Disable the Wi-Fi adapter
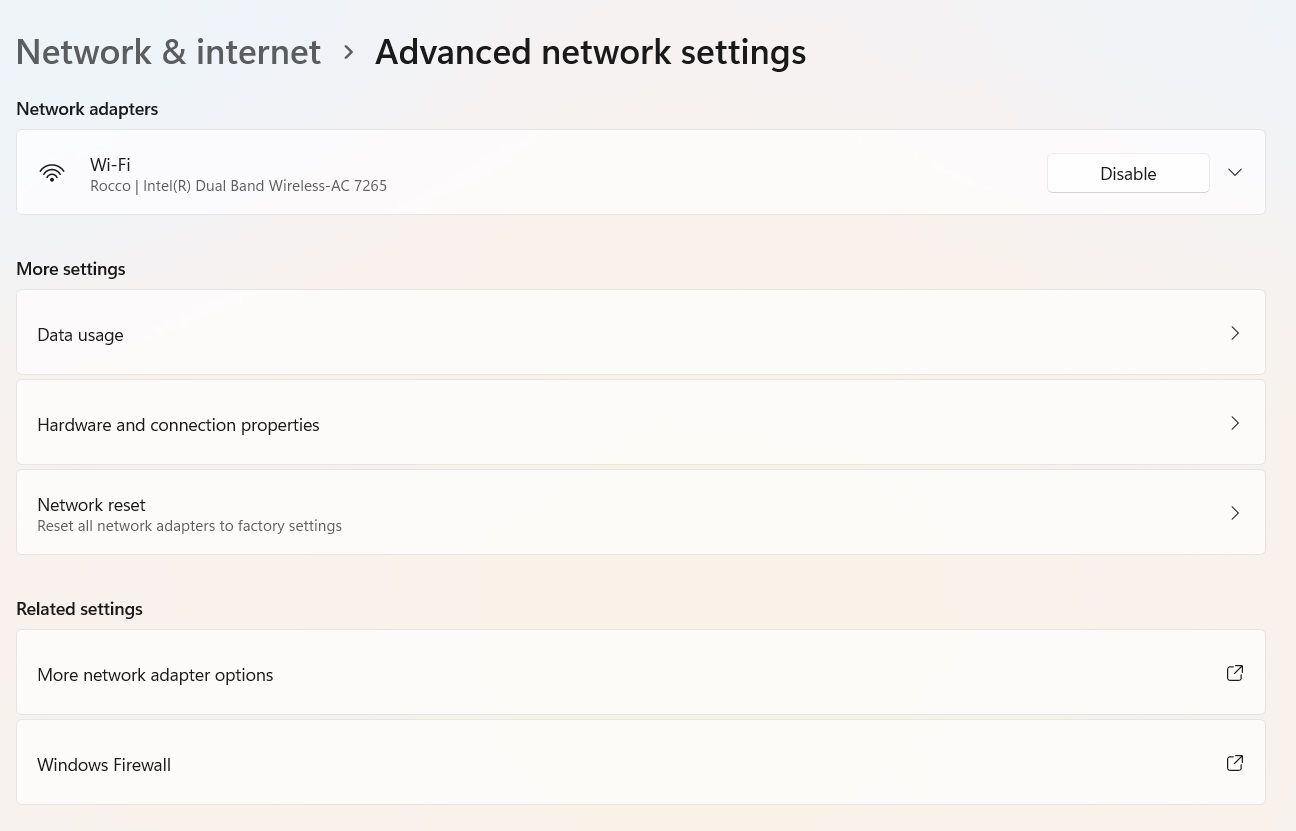1296x831 pixels. (x=1128, y=172)
